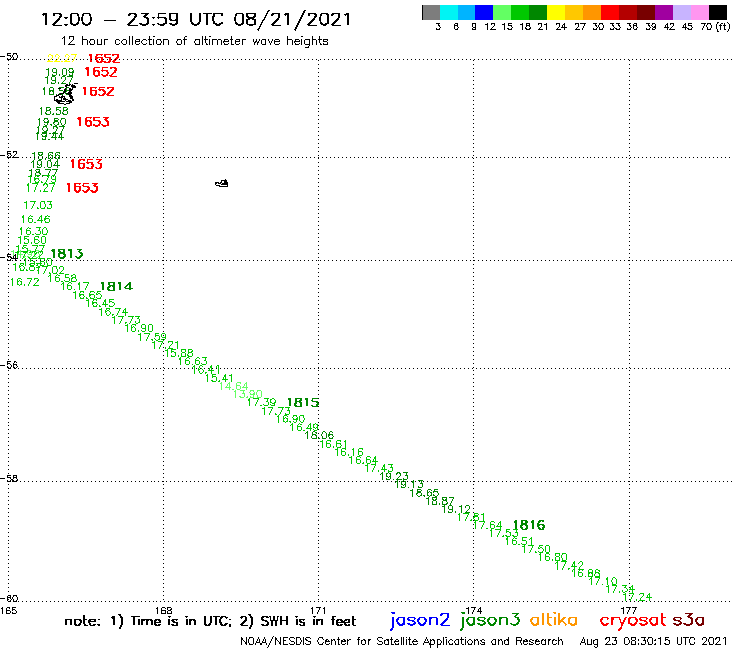Click the 17.59 wave height value

pos(152,337)
